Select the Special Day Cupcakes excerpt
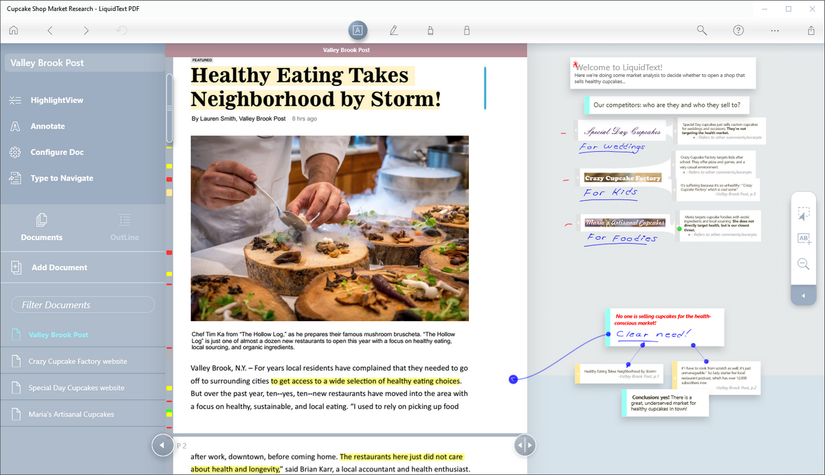This screenshot has height=475, width=825. (622, 131)
